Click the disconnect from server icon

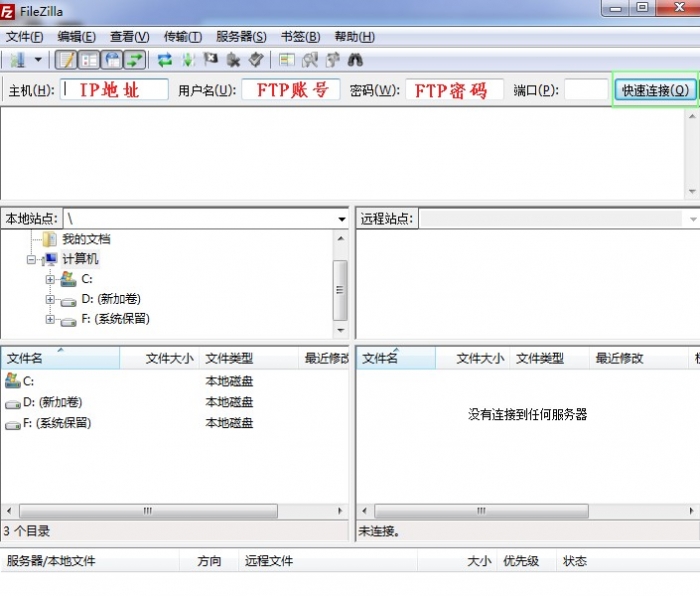click(x=233, y=60)
